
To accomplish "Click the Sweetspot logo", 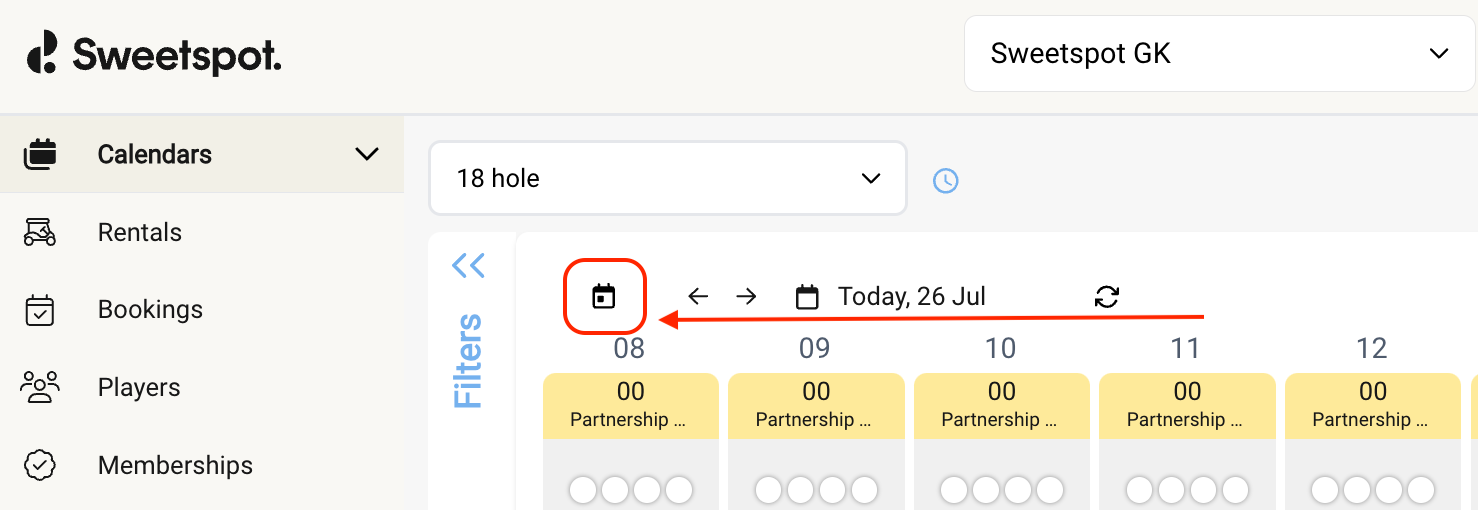I will pos(154,53).
